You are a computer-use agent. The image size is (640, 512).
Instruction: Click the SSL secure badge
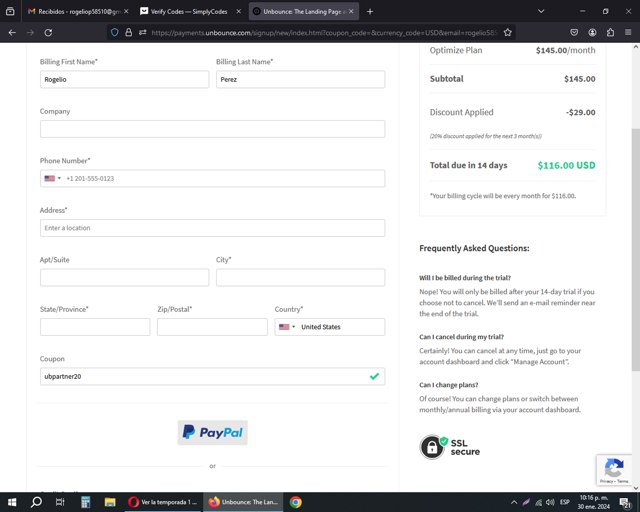tap(450, 447)
